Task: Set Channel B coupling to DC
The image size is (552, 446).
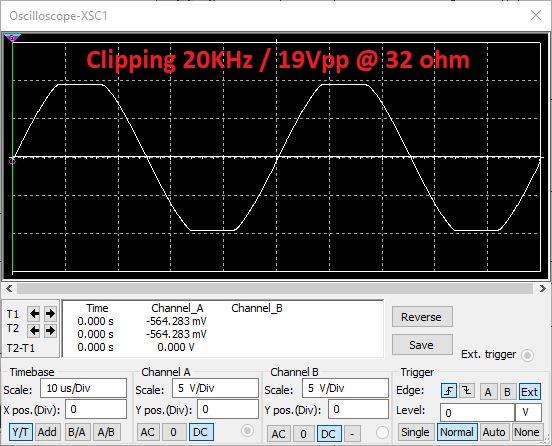Action: click(x=329, y=434)
